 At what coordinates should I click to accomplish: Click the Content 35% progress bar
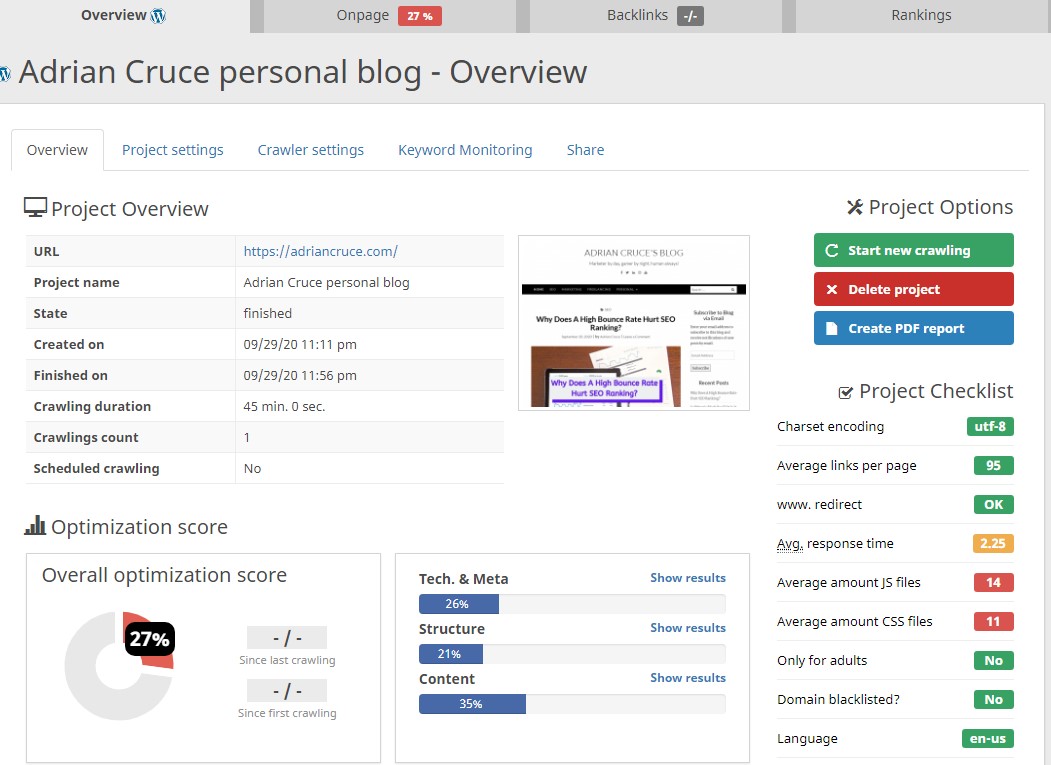tap(572, 704)
